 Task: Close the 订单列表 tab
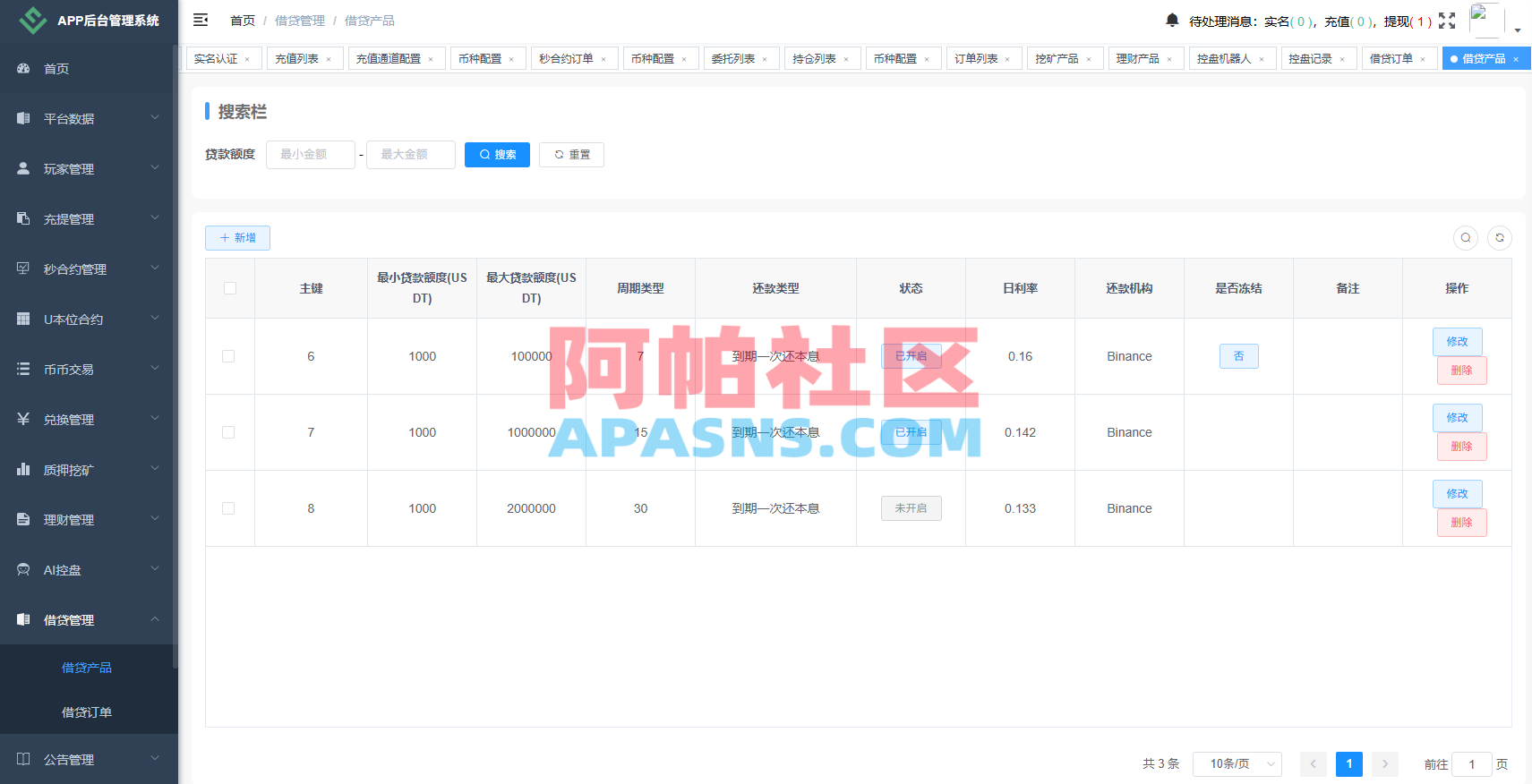click(x=1007, y=60)
